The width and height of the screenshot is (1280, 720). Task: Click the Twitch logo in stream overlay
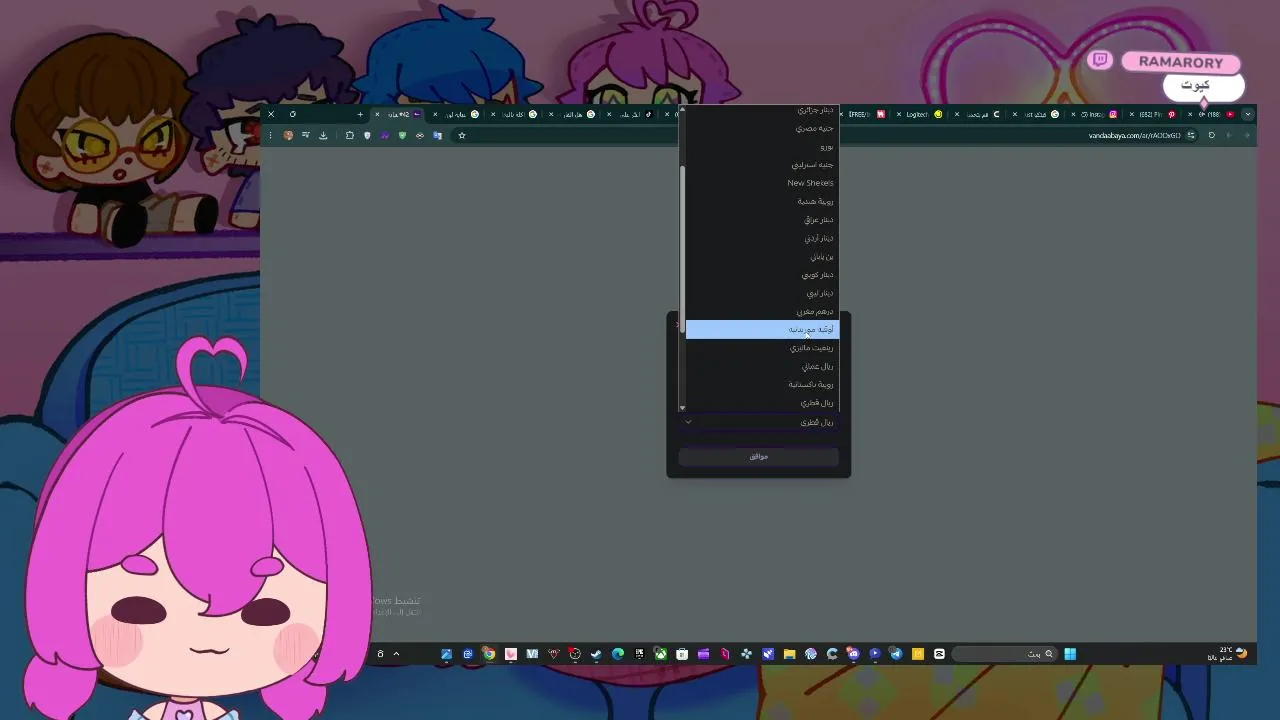(x=1100, y=60)
